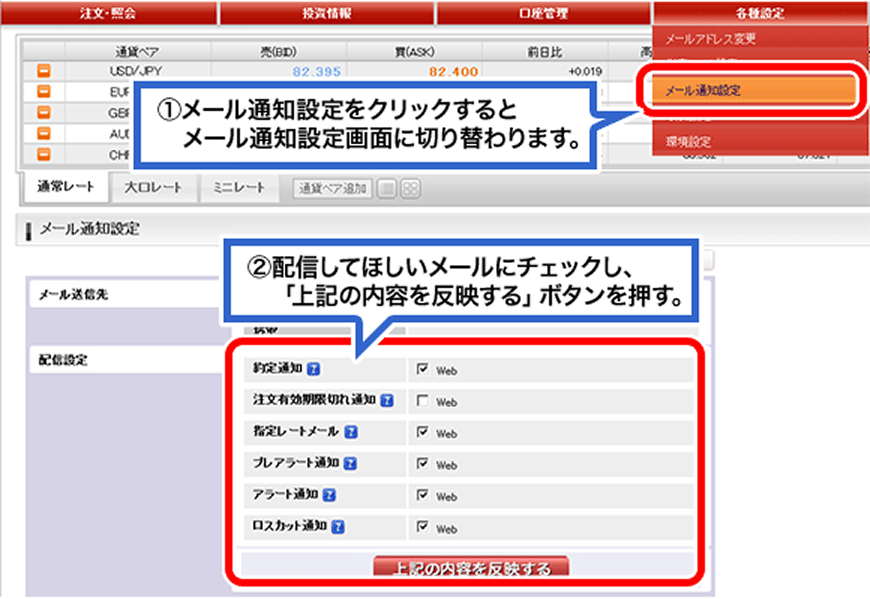870x599 pixels.
Task: Click the help icon beside 指定レートメール
Action: (x=352, y=431)
